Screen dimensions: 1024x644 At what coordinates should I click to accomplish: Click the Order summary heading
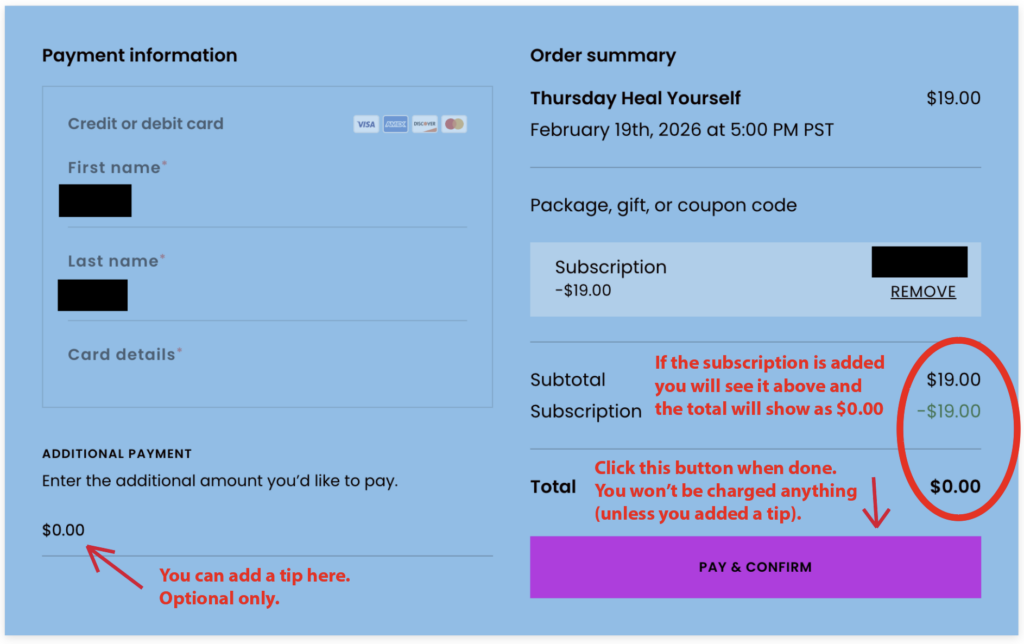click(x=603, y=56)
